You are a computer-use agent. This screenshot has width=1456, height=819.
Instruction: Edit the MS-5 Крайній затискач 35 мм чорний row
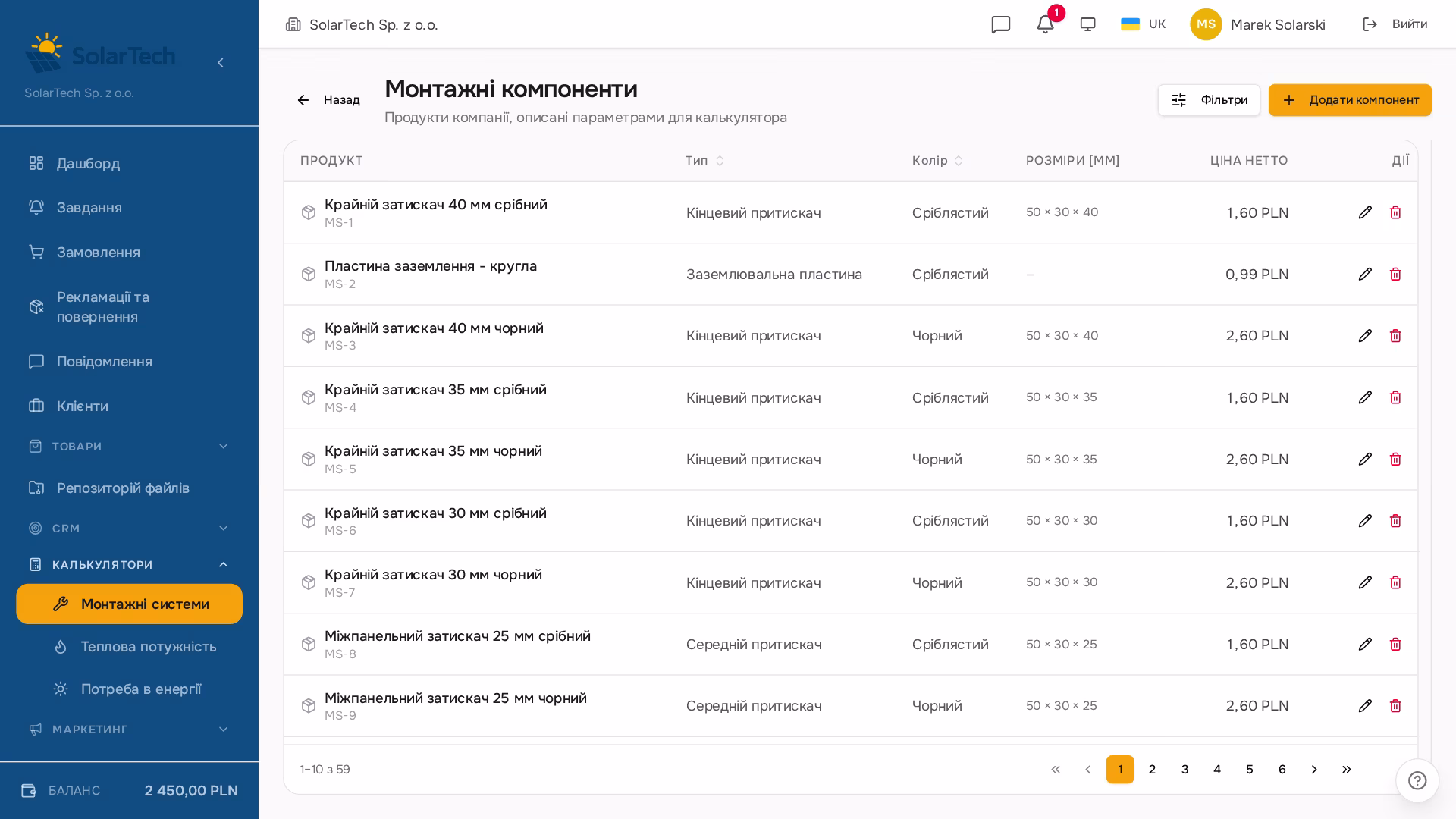[x=1365, y=459]
